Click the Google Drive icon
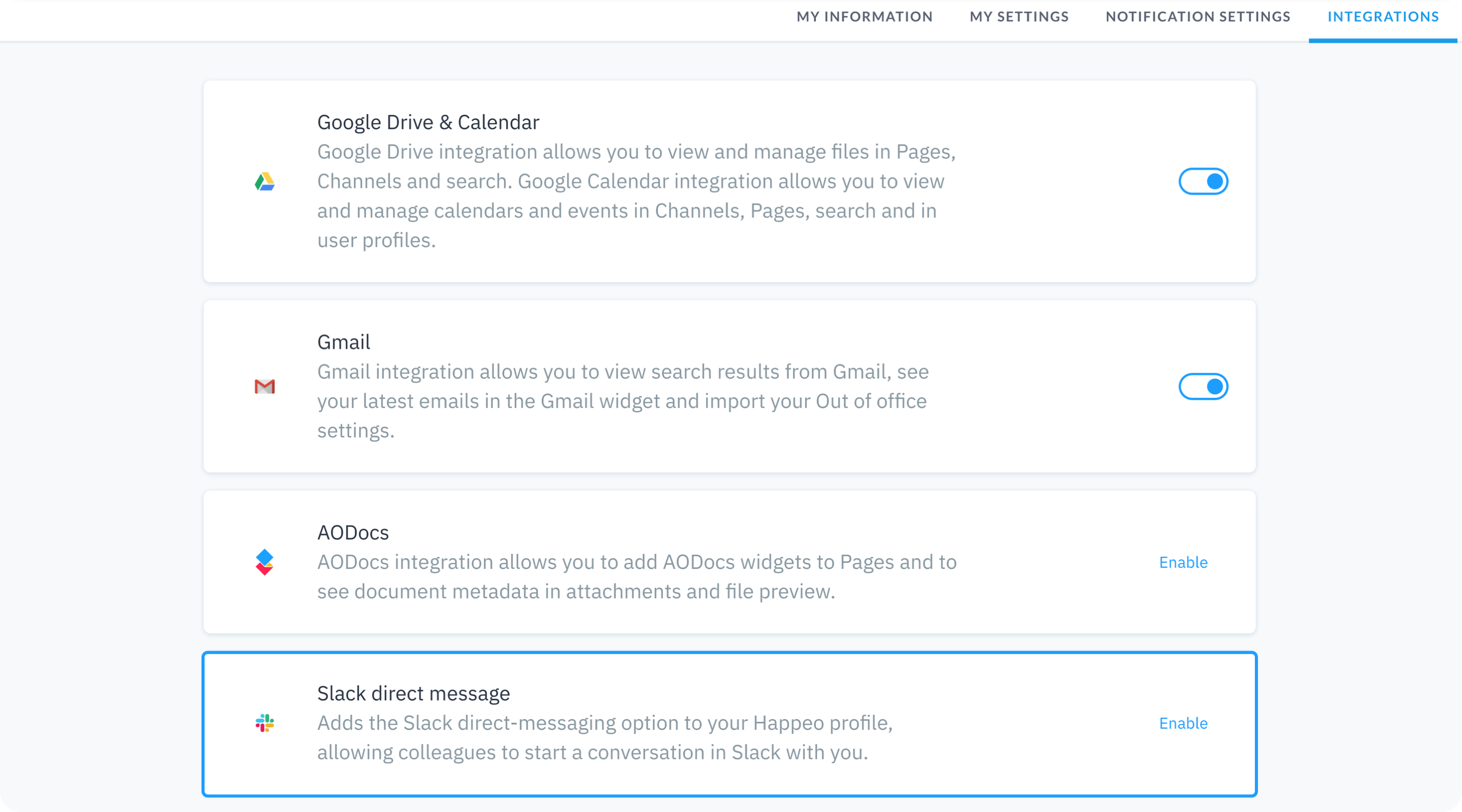The height and width of the screenshot is (812, 1462). point(264,182)
